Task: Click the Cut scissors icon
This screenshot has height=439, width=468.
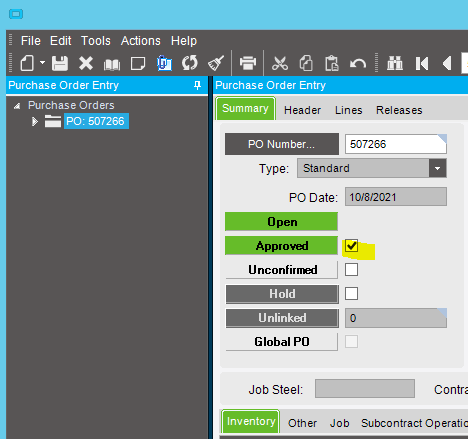Action: click(280, 63)
